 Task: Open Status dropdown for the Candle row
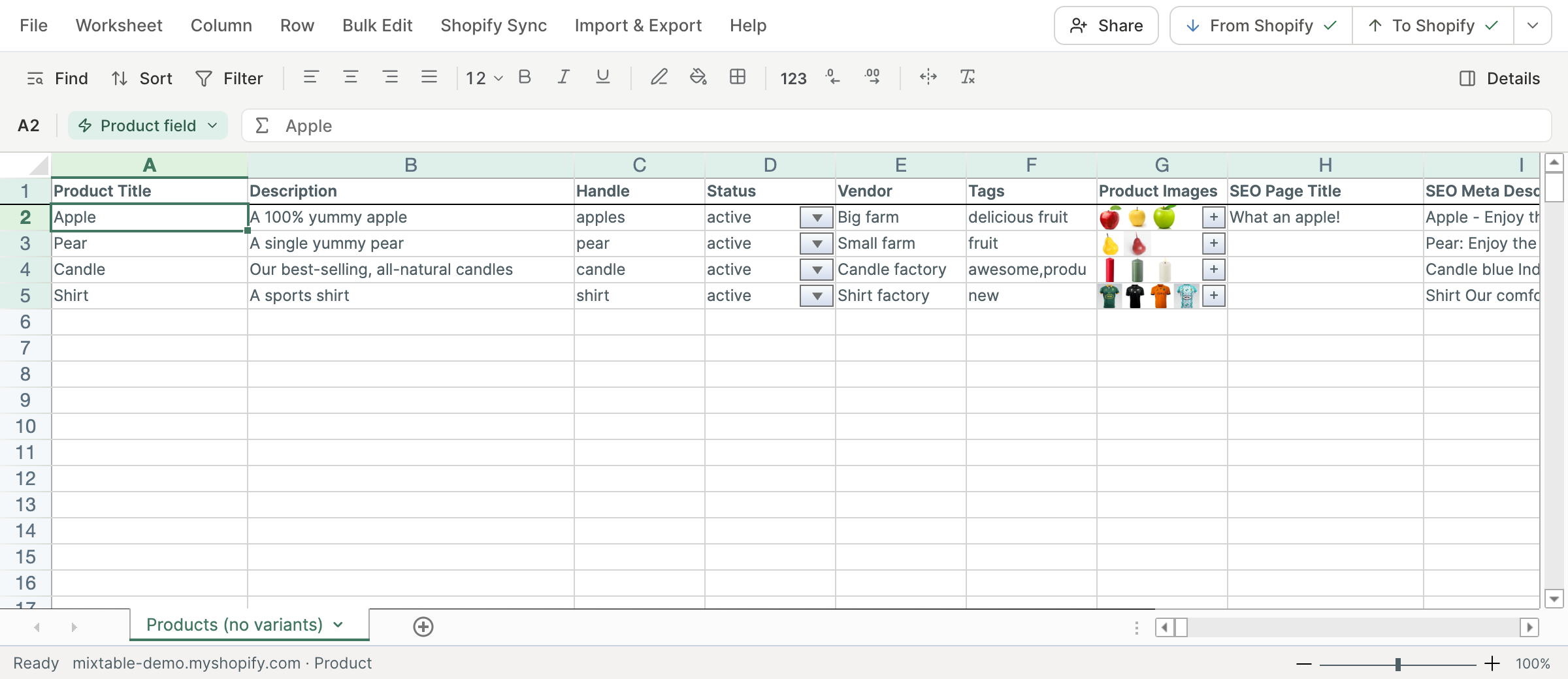coord(817,270)
